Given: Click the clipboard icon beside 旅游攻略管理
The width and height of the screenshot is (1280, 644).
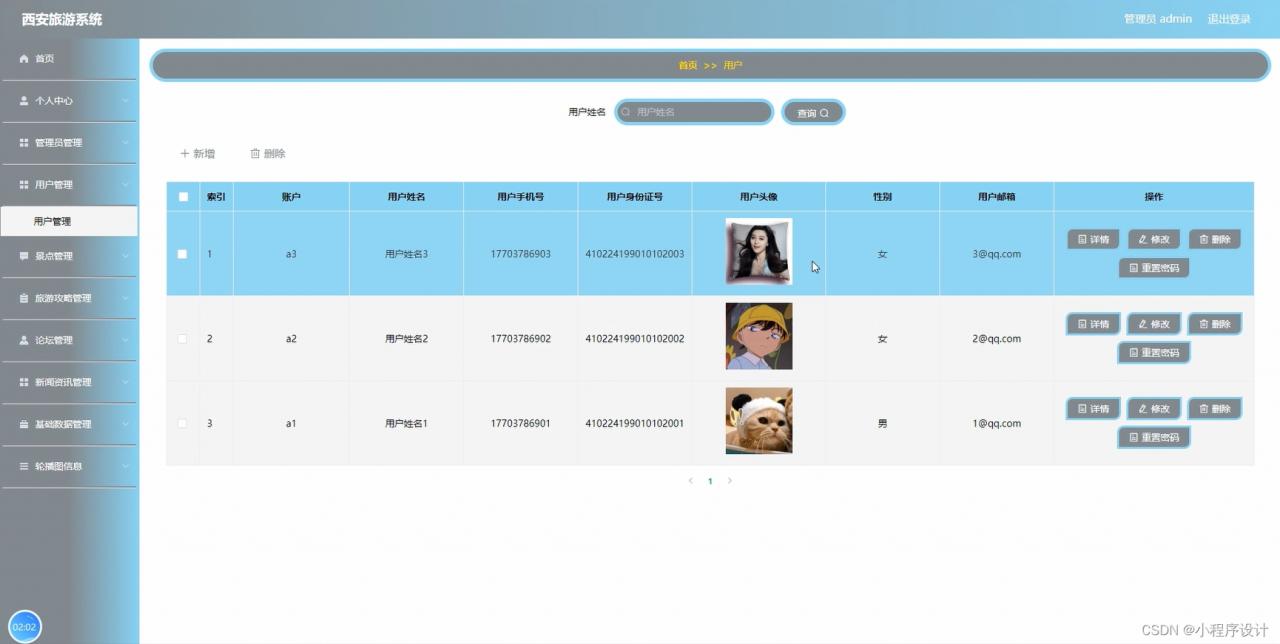Looking at the screenshot, I should pyautogui.click(x=24, y=298).
